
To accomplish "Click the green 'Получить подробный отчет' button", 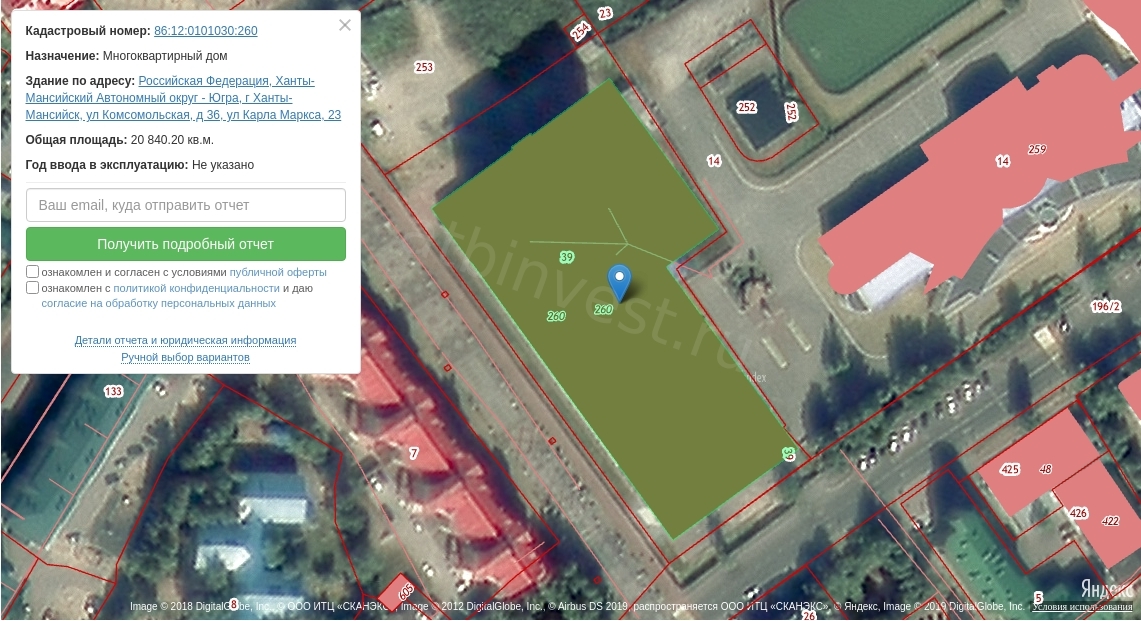I will tap(186, 244).
